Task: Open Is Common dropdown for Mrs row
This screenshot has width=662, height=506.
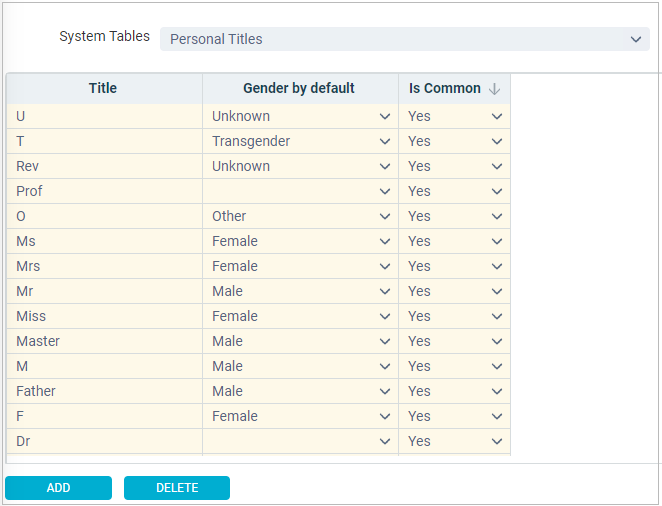Action: pyautogui.click(x=497, y=266)
